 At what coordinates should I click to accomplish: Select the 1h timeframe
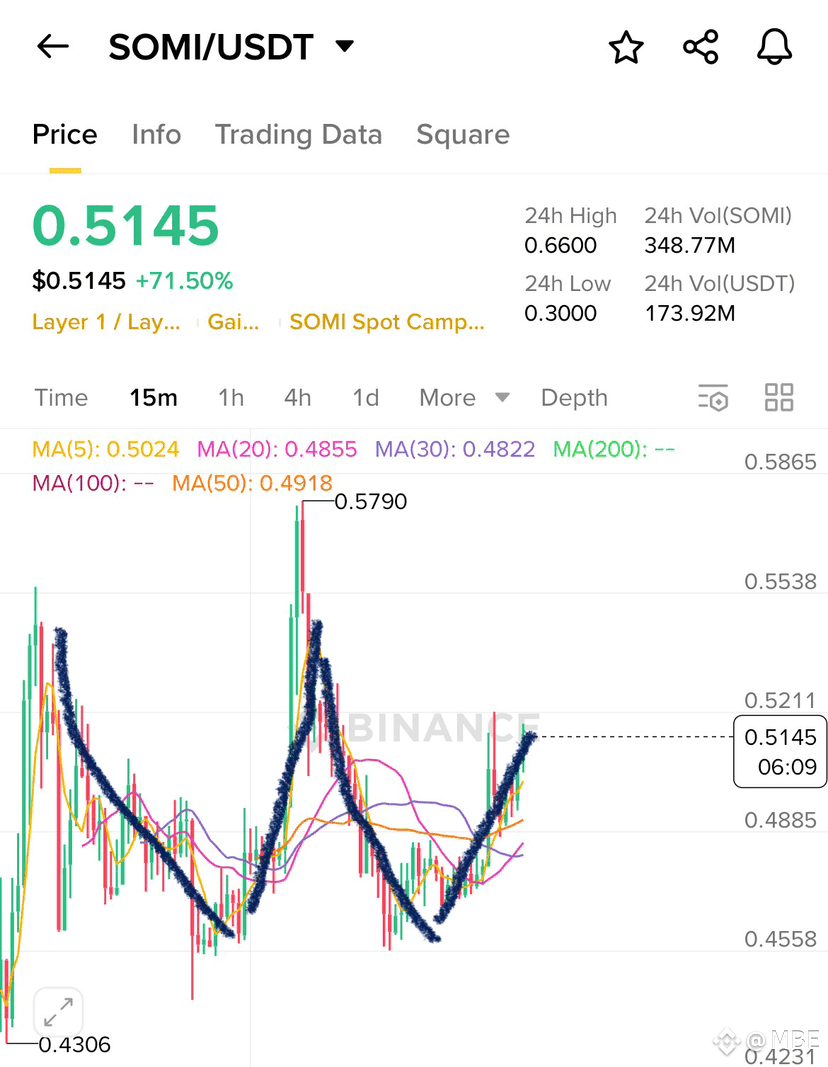tap(231, 397)
